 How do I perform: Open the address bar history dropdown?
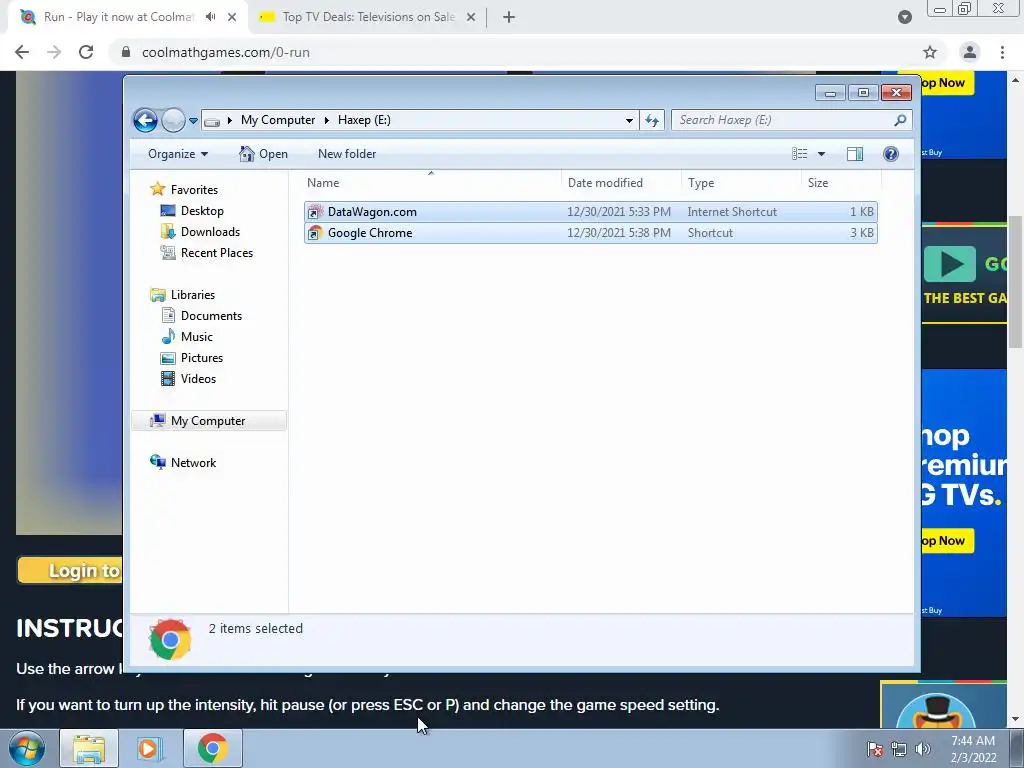(629, 120)
